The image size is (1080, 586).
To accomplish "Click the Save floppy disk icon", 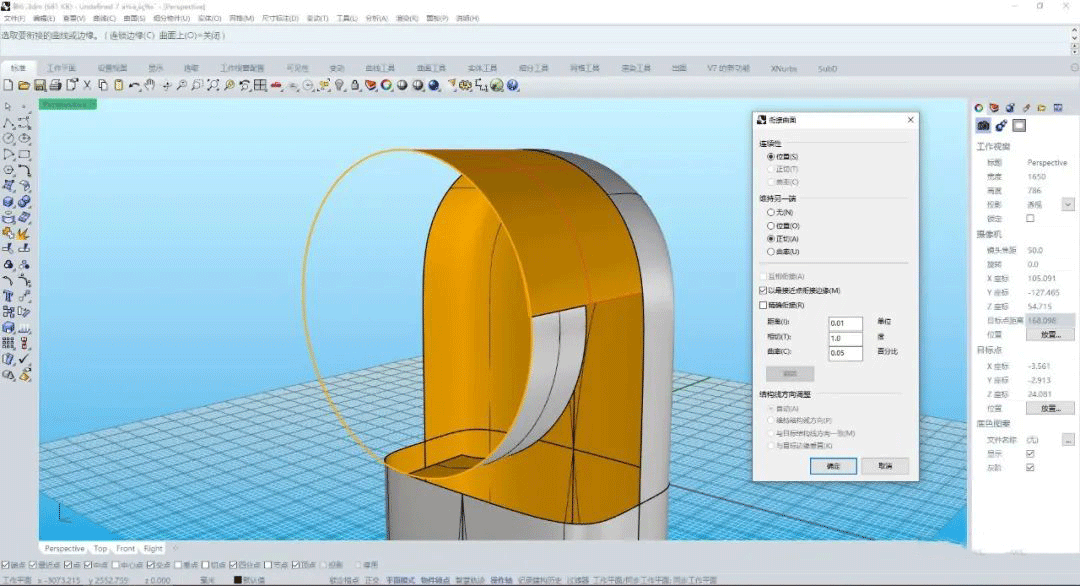I will click(40, 85).
